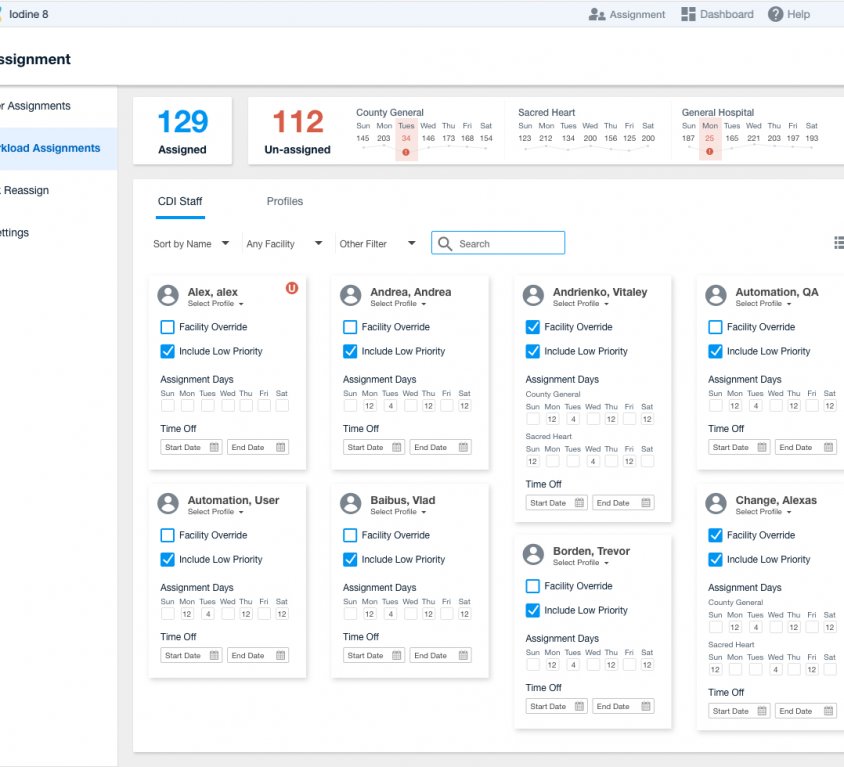
Task: Click the Assignment people icon in header
Action: pyautogui.click(x=597, y=14)
